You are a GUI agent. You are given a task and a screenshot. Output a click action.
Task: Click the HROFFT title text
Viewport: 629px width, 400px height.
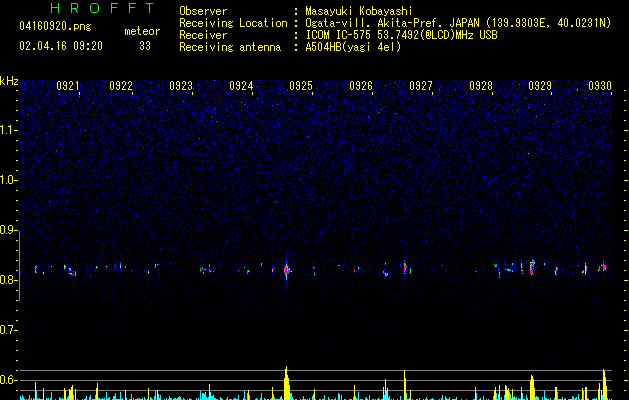point(103,8)
